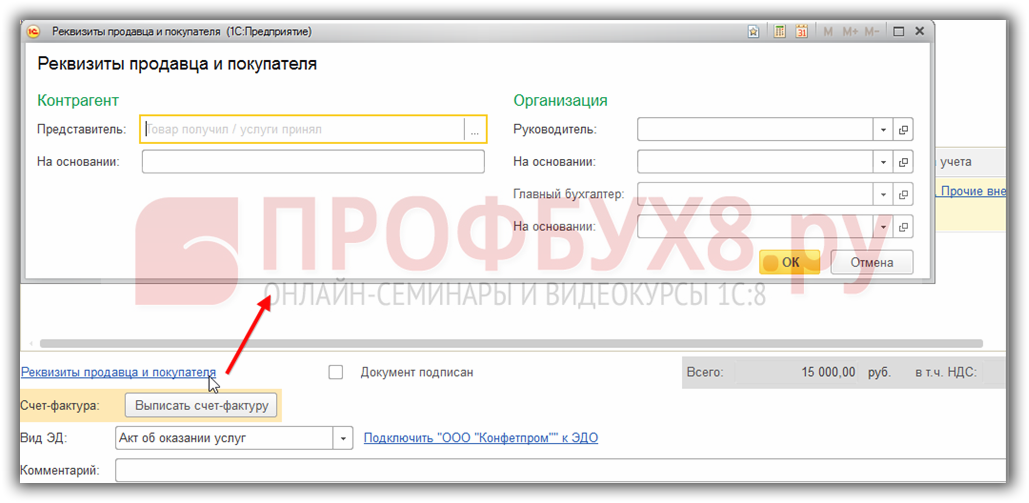
Task: Click the в т.ч. НДС label
Action: [946, 372]
